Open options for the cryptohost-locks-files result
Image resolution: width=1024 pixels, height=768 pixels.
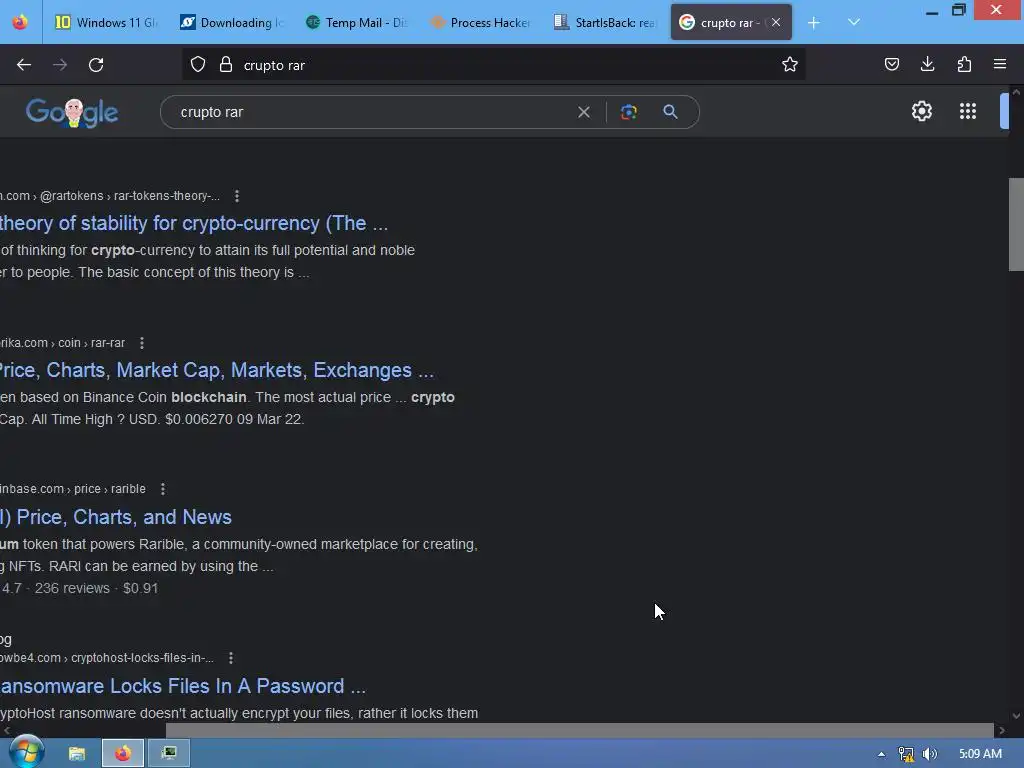click(231, 658)
